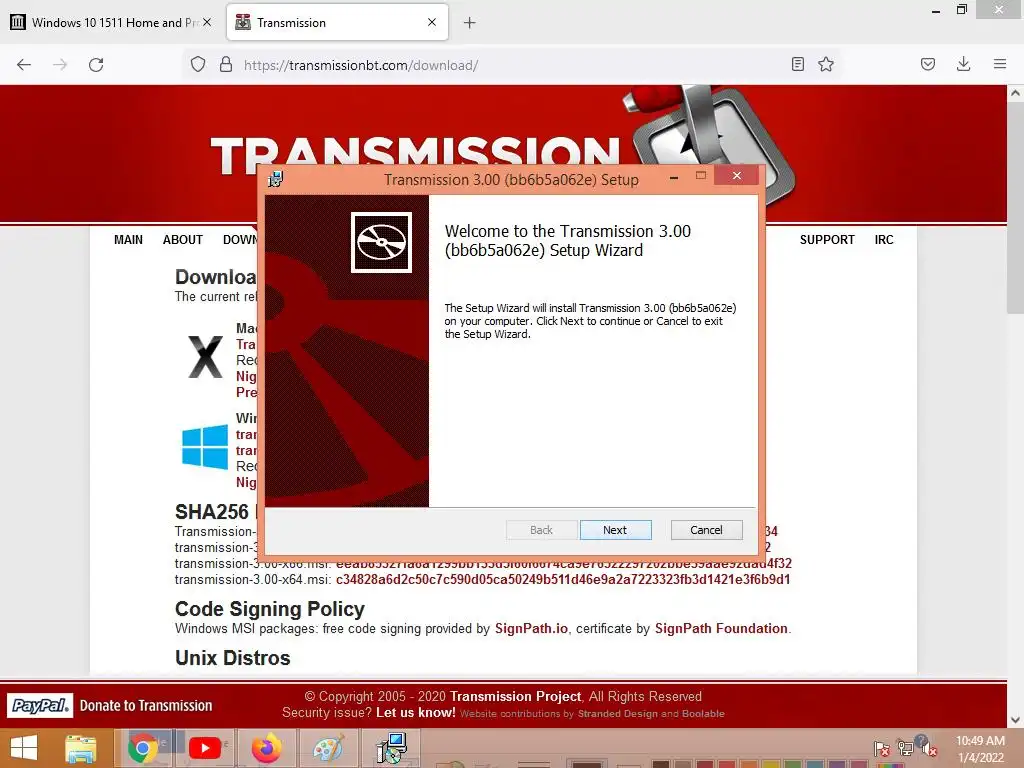Open Chrome from the taskbar
The height and width of the screenshot is (768, 1024).
[x=142, y=749]
